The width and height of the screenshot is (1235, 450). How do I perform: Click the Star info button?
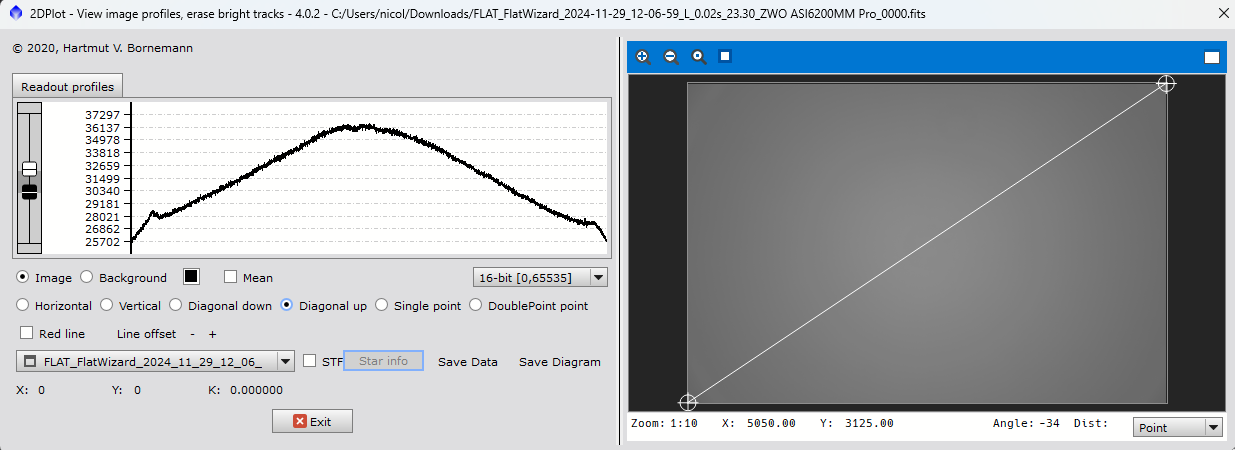point(383,361)
